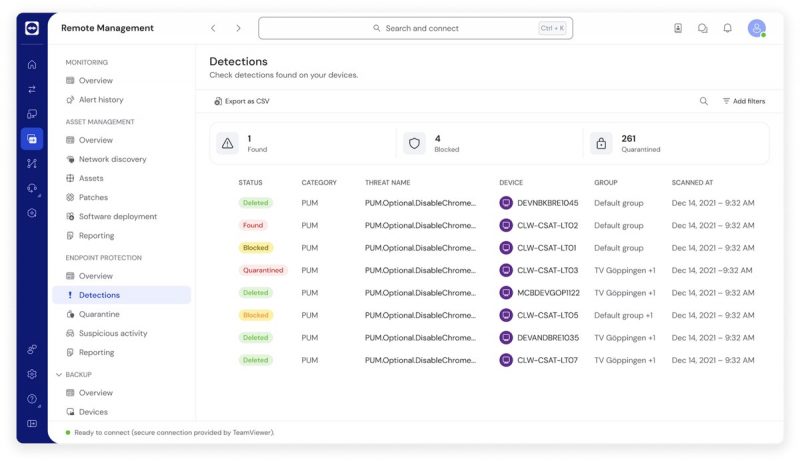
Task: Click the search magnifier above detections table
Action: tap(704, 101)
